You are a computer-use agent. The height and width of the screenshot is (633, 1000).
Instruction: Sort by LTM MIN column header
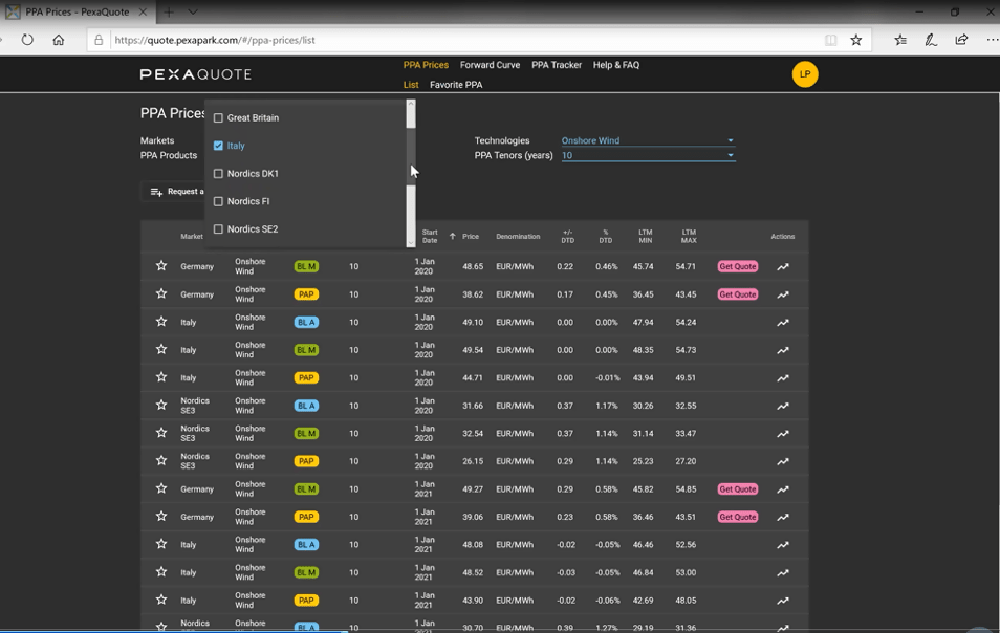[x=645, y=236]
